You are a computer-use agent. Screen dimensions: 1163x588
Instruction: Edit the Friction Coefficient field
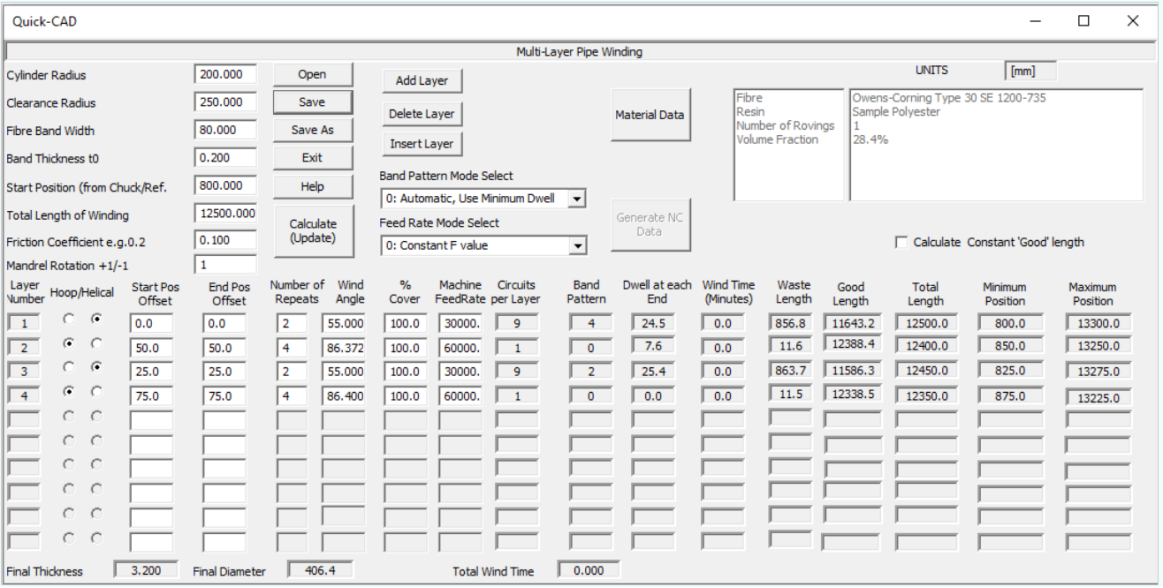click(225, 240)
